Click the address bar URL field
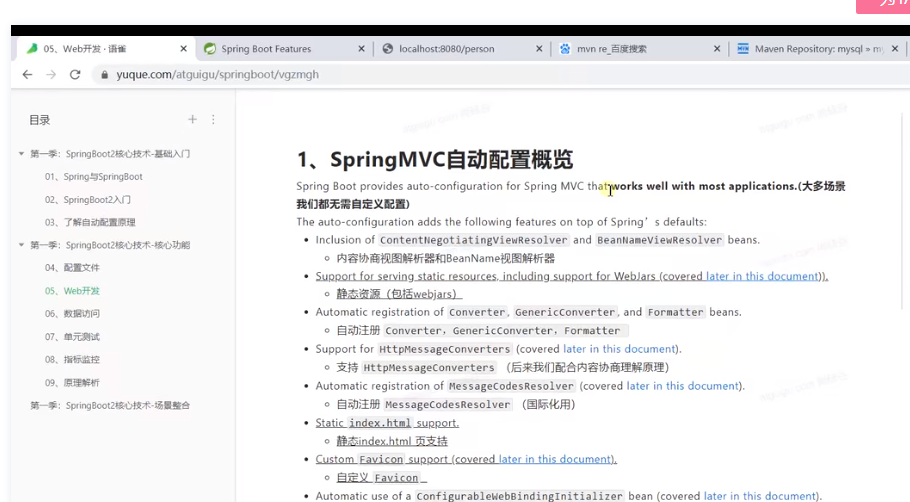 click(499, 74)
